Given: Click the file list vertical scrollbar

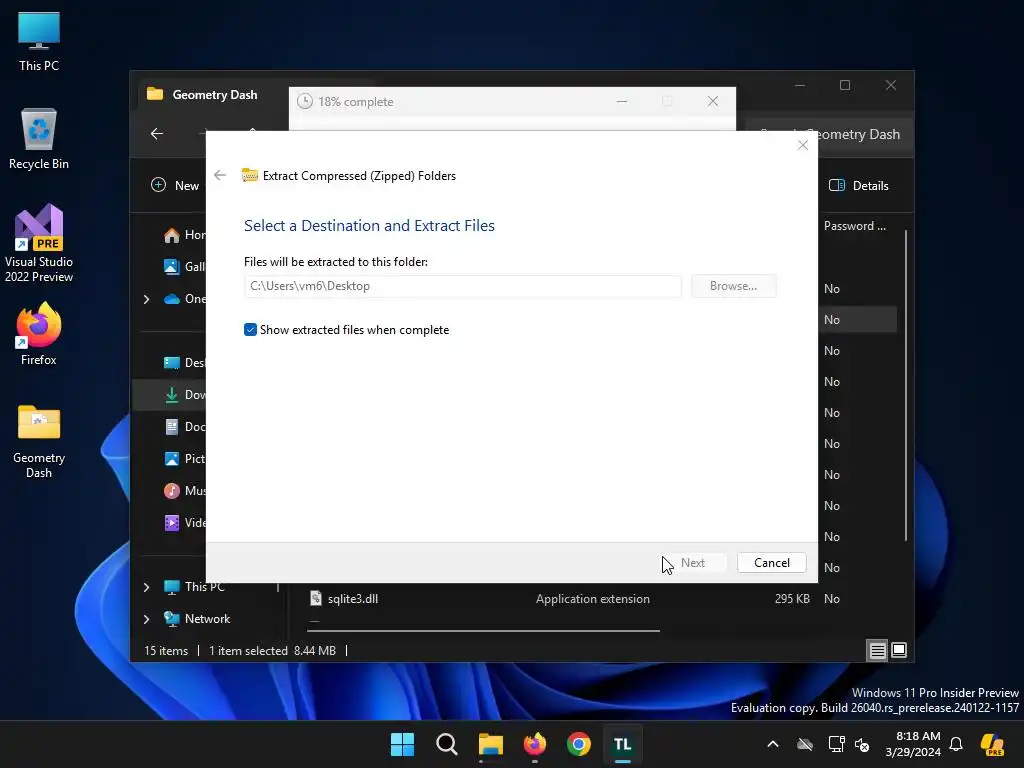Looking at the screenshot, I should (906, 385).
